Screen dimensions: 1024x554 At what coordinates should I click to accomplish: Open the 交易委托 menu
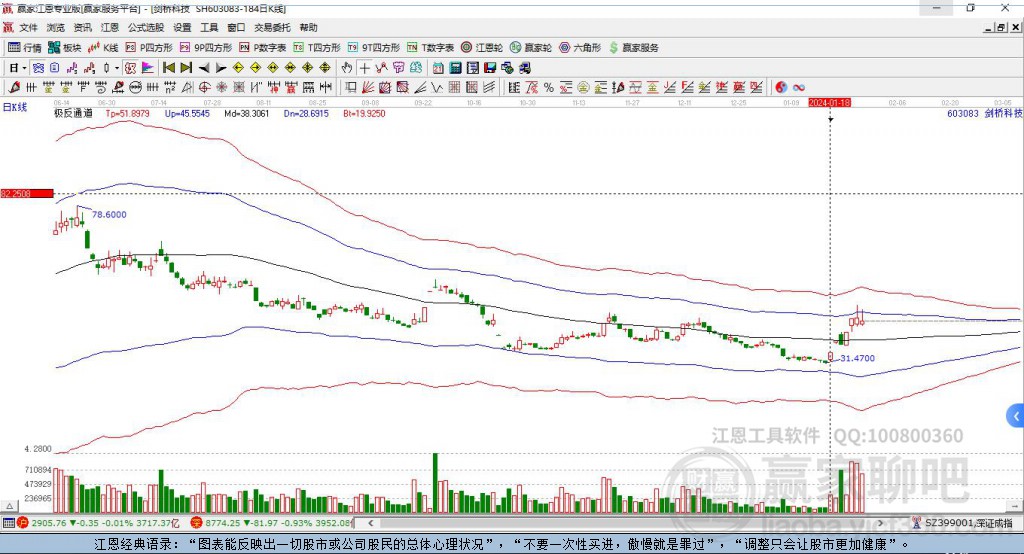coord(272,27)
